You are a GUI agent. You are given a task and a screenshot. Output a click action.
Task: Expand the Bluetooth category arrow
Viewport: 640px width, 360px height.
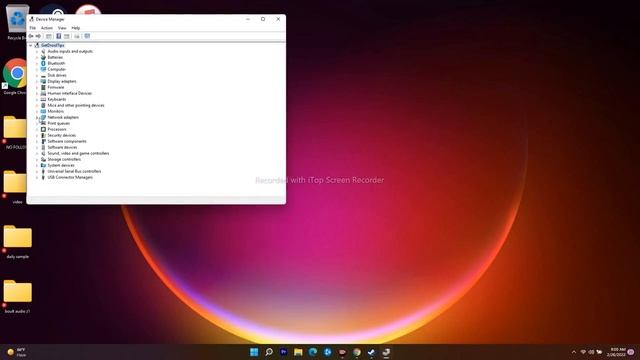[x=37, y=63]
